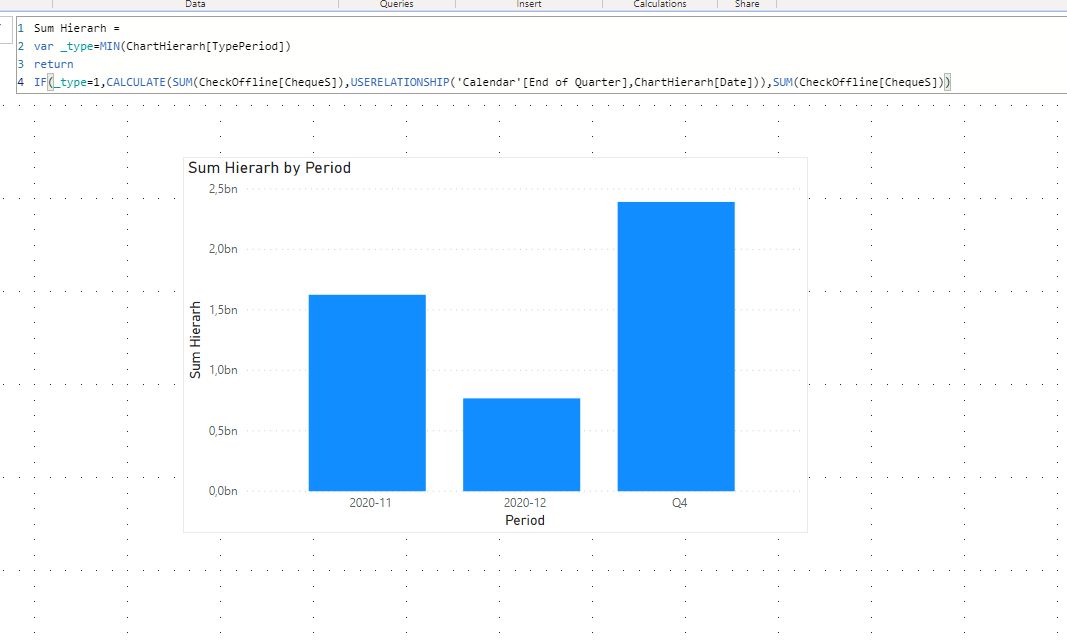Click the '1,0bn' y-axis value

(x=223, y=370)
